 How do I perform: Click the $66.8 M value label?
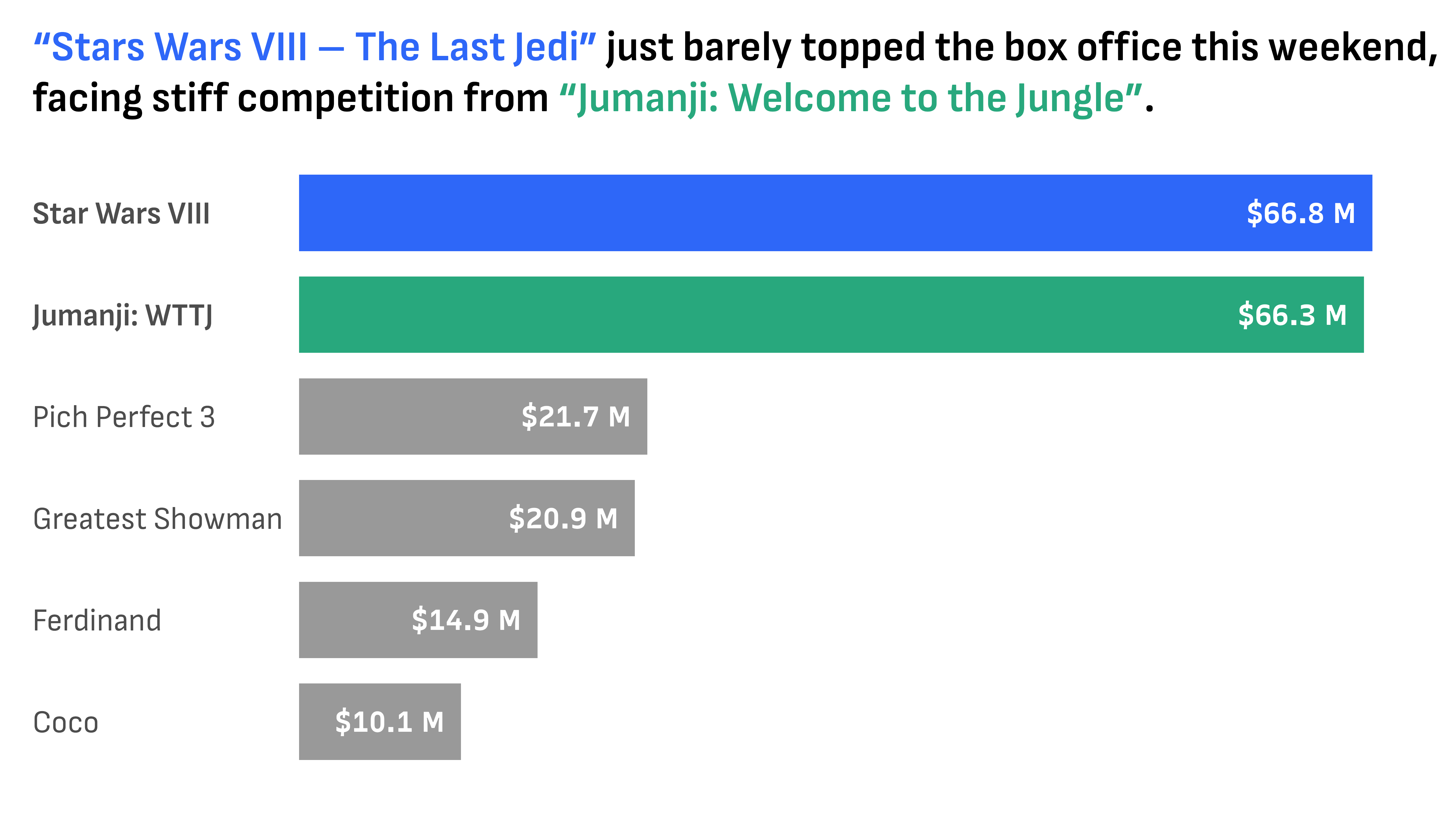(x=1300, y=213)
